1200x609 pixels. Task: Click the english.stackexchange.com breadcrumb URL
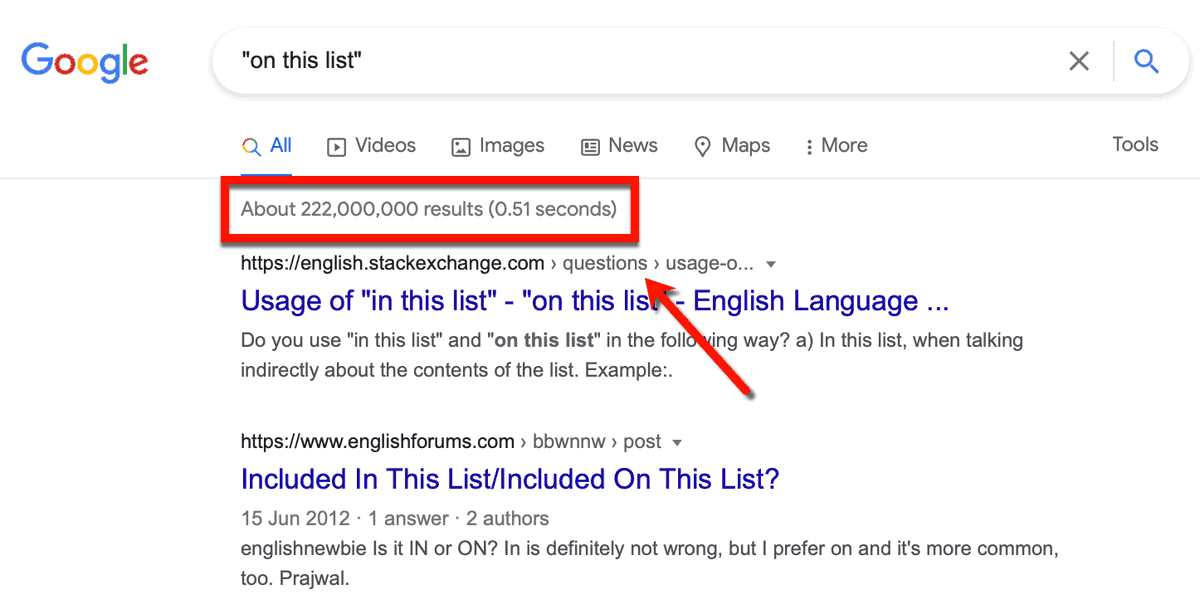(x=392, y=263)
